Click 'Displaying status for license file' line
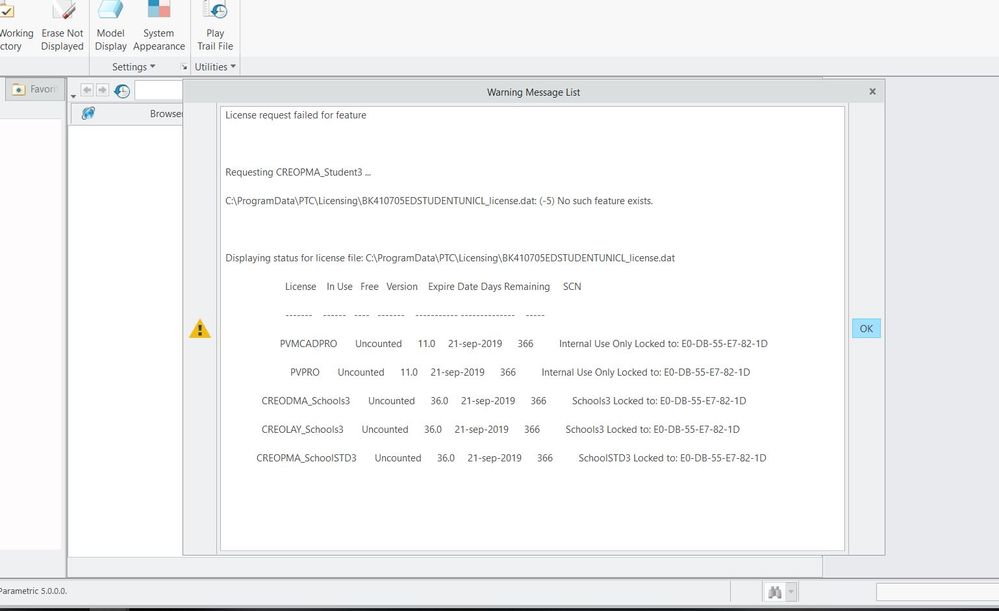This screenshot has height=611, width=999. (450, 258)
